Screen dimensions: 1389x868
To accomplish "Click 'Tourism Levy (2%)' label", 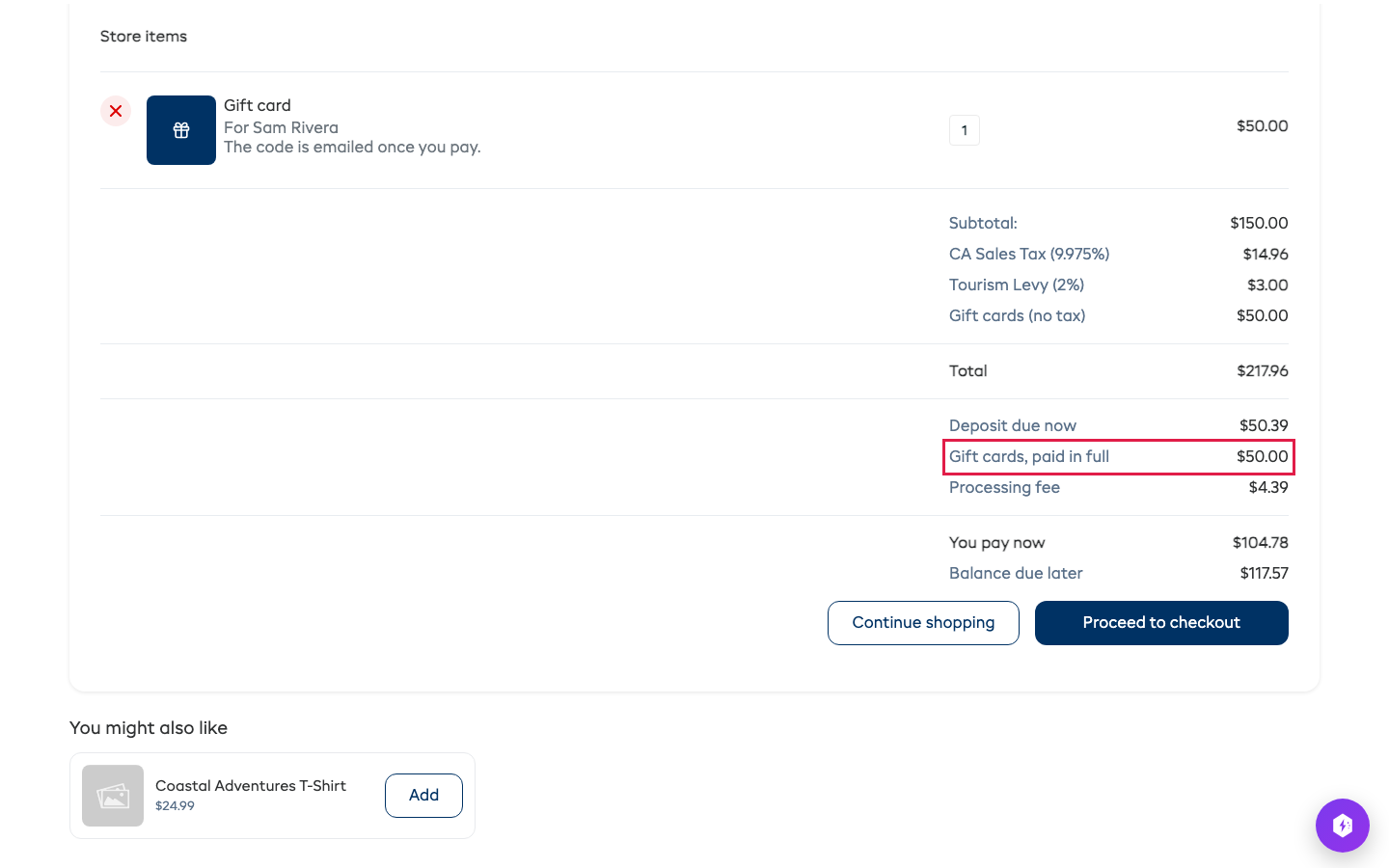I will (x=1017, y=285).
